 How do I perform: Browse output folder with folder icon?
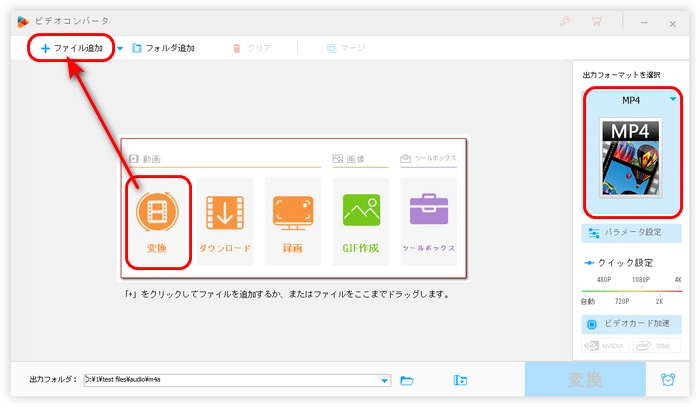pos(407,380)
